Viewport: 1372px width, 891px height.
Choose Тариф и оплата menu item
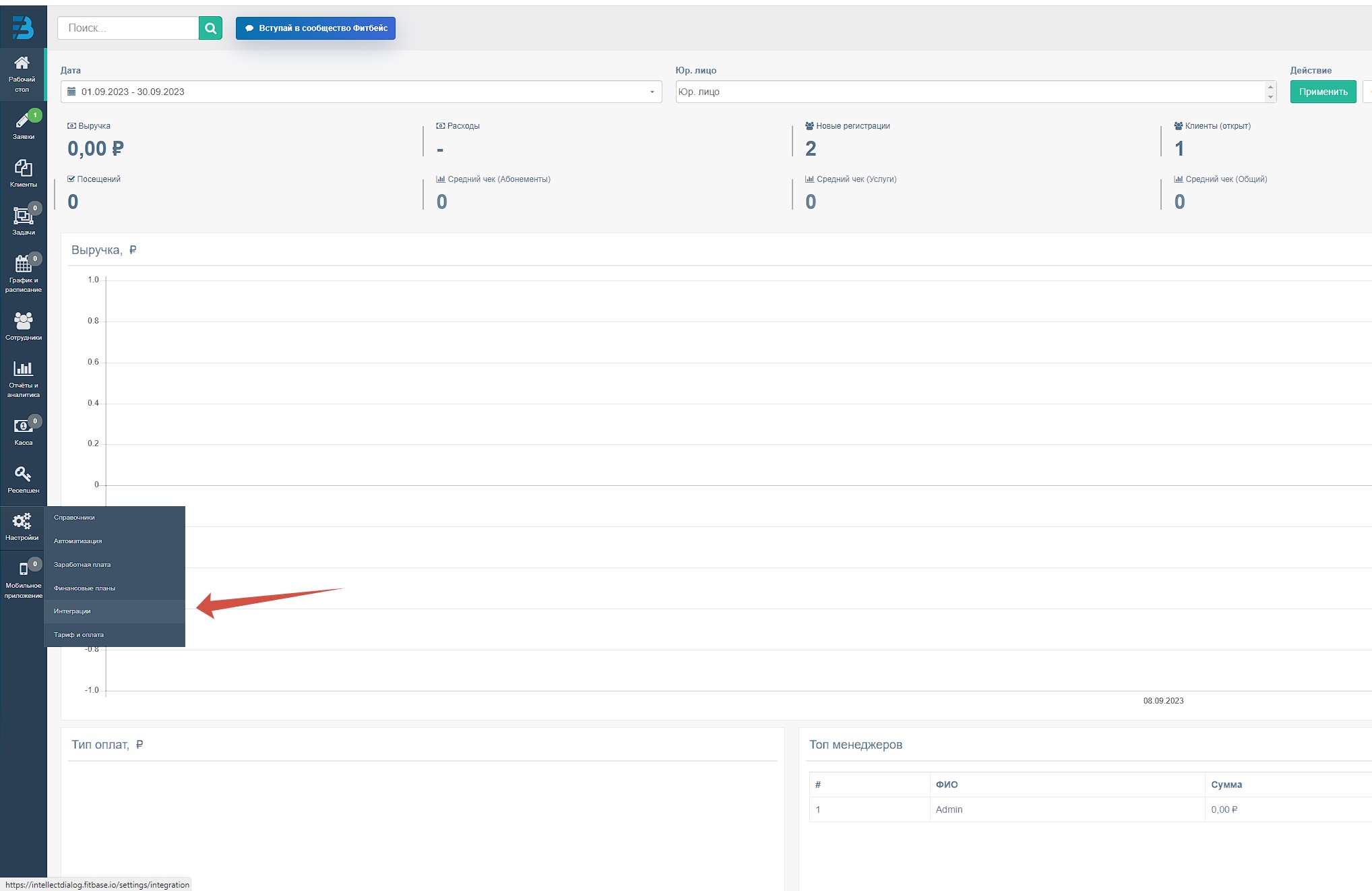79,635
